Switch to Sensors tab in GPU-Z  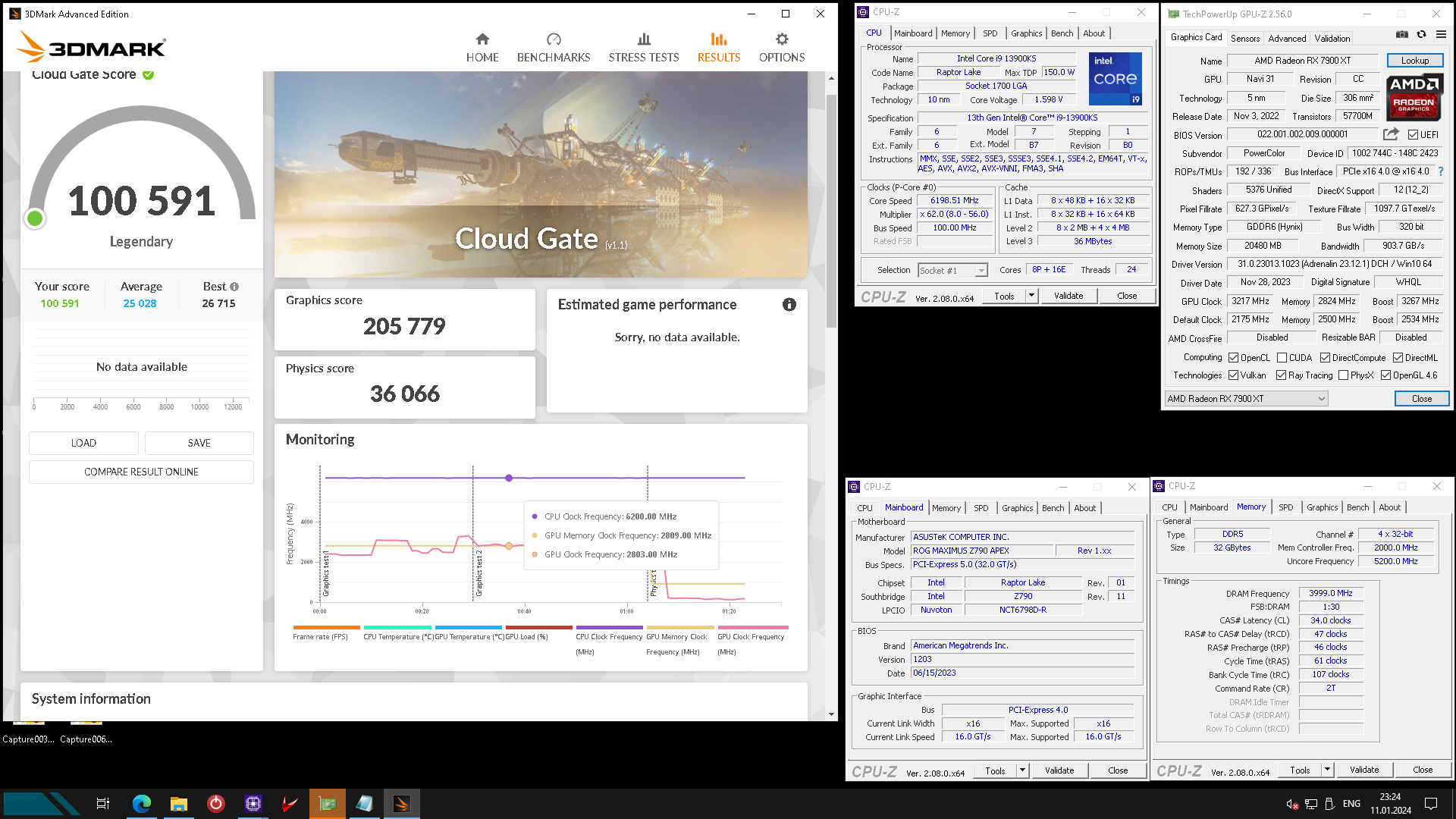point(1245,38)
